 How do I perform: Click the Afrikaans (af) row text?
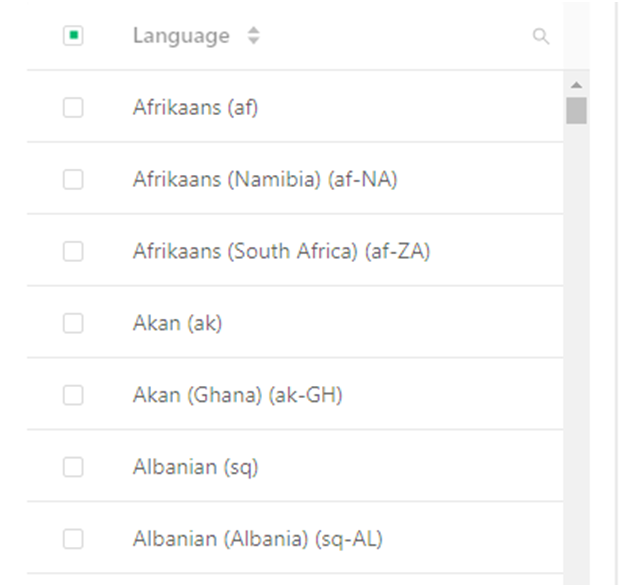195,107
